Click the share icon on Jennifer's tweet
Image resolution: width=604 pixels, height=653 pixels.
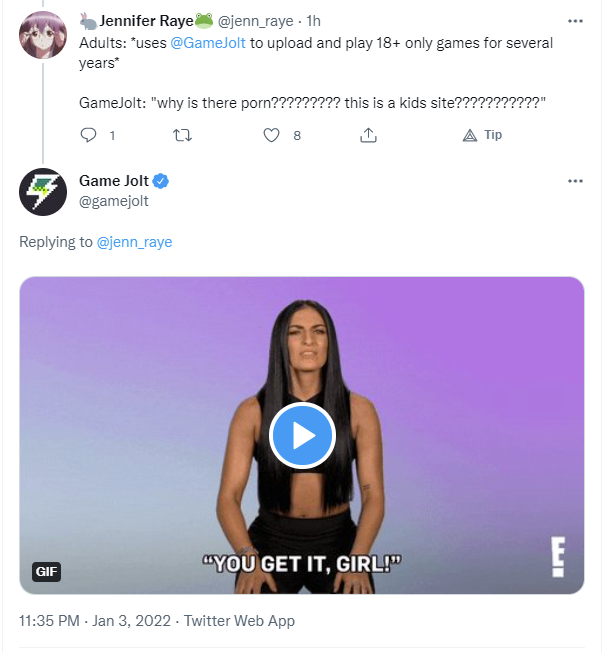click(368, 135)
